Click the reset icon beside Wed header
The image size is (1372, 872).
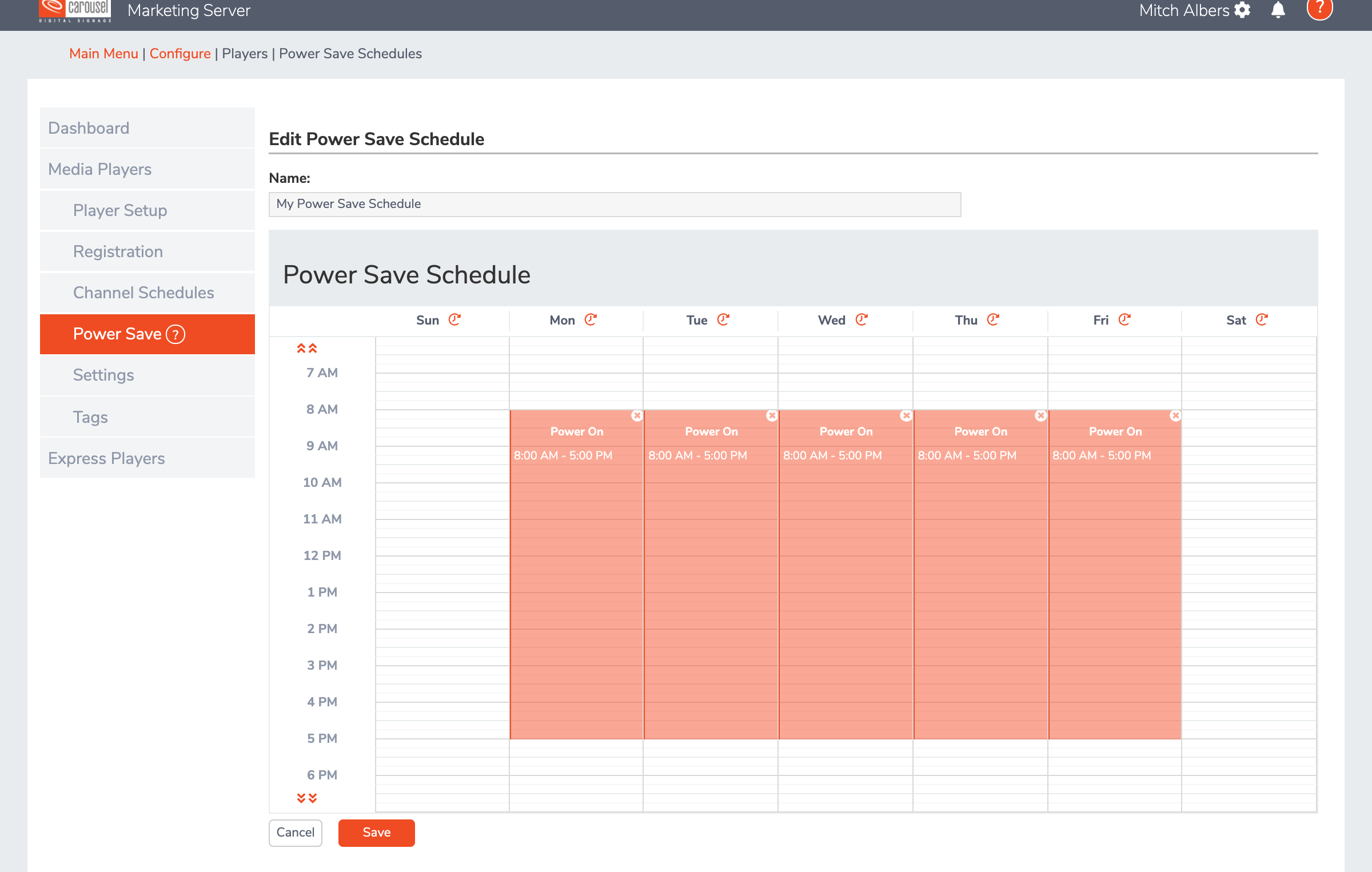click(x=862, y=319)
